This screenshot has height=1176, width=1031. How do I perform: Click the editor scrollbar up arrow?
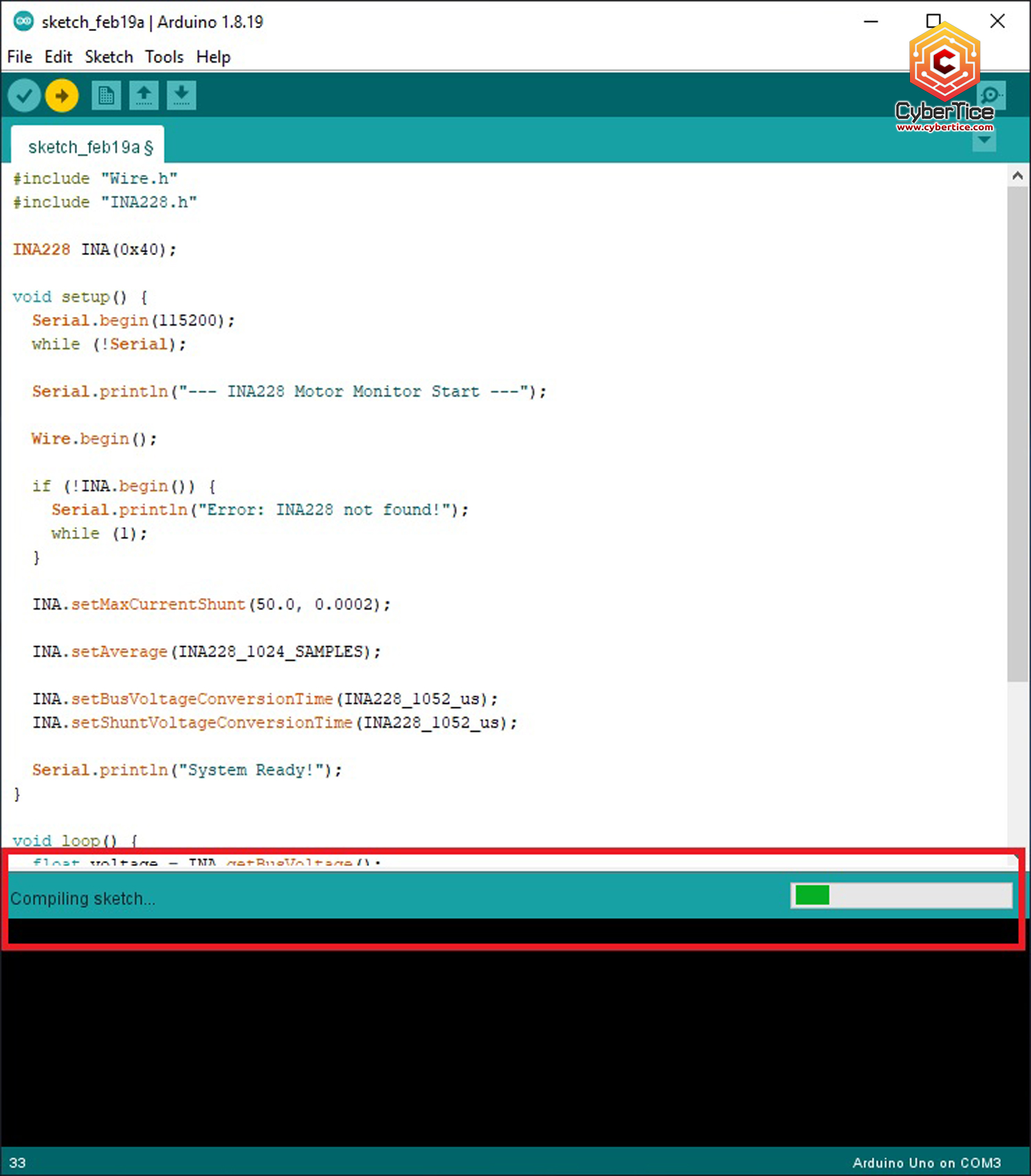(1018, 176)
